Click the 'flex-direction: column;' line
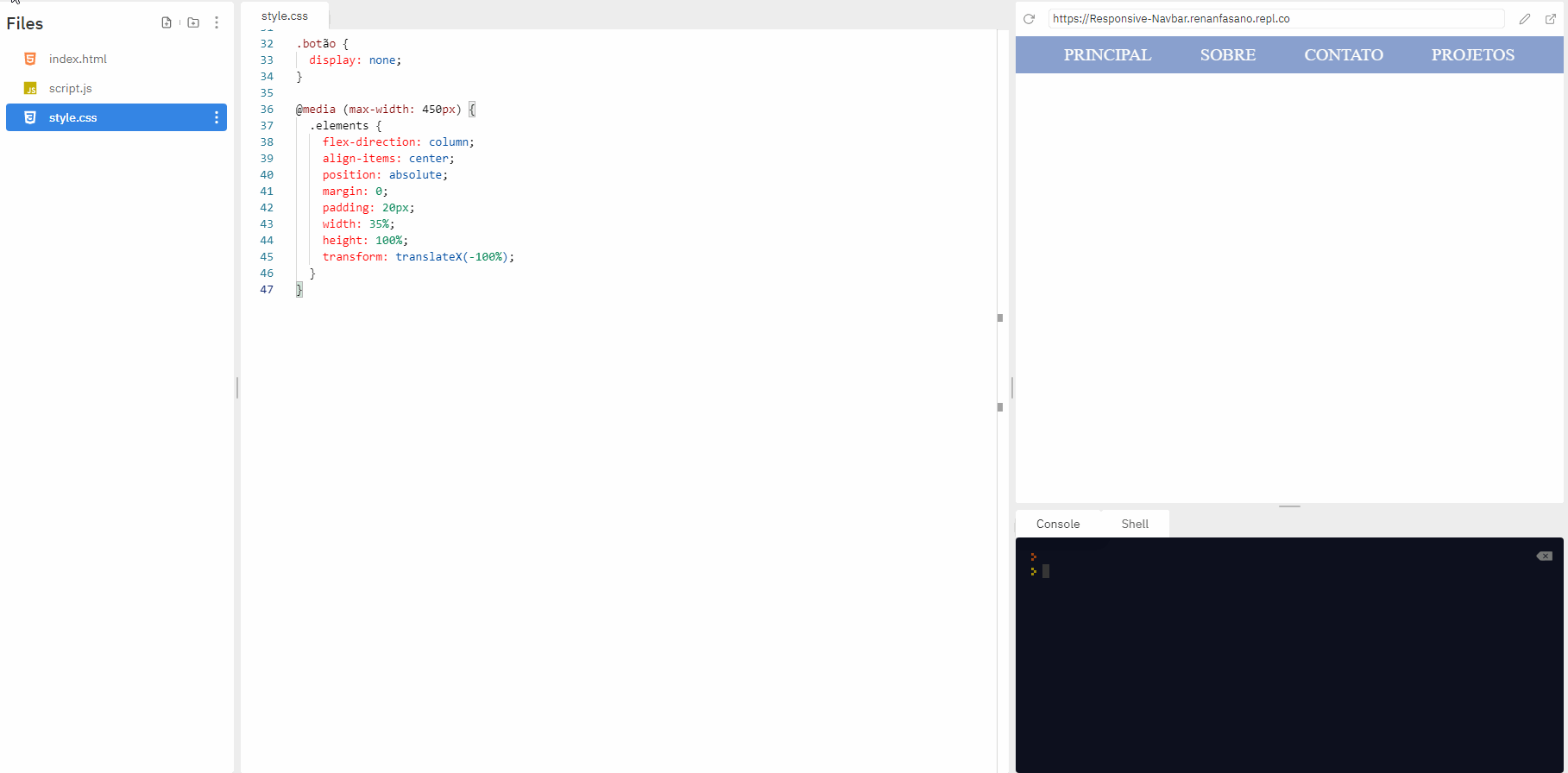This screenshot has width=1568, height=773. point(399,142)
